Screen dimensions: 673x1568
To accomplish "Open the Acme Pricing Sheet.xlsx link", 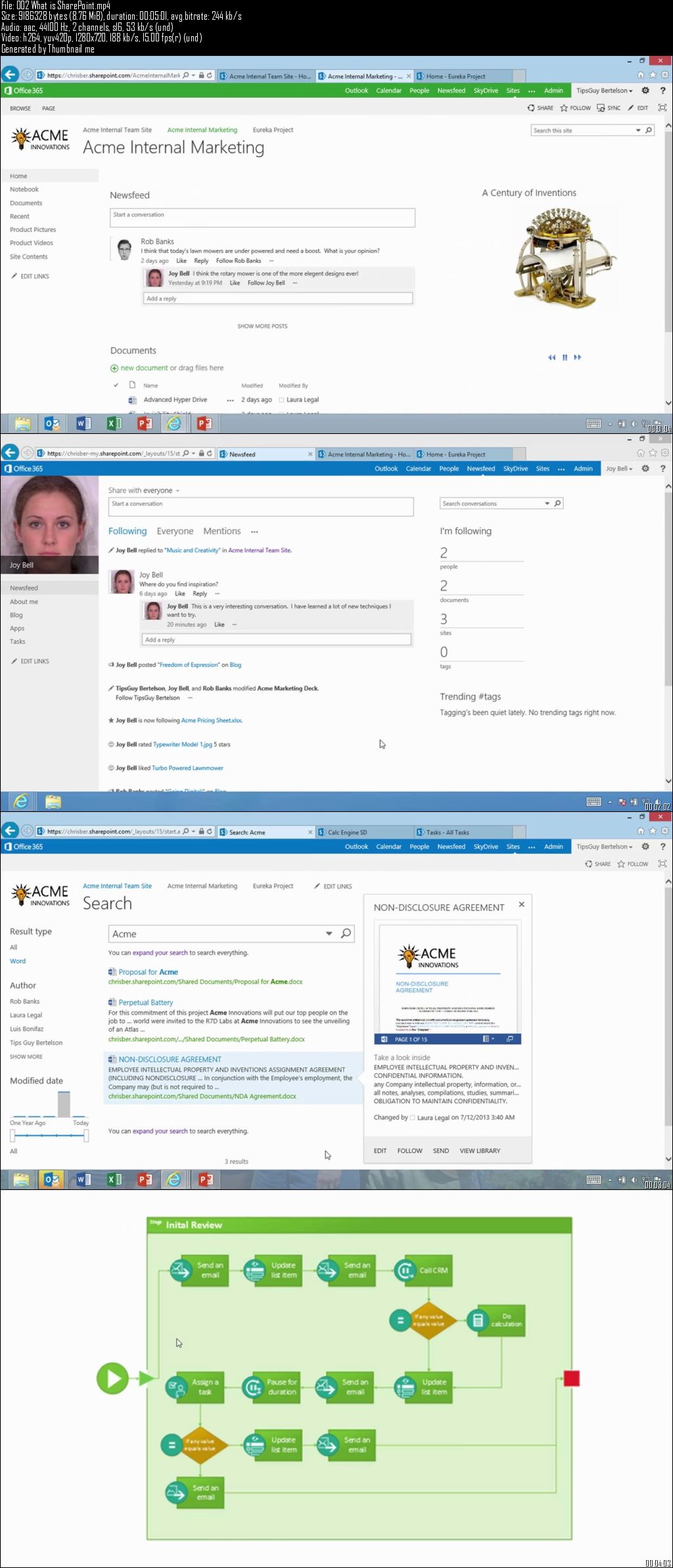I will click(x=212, y=721).
